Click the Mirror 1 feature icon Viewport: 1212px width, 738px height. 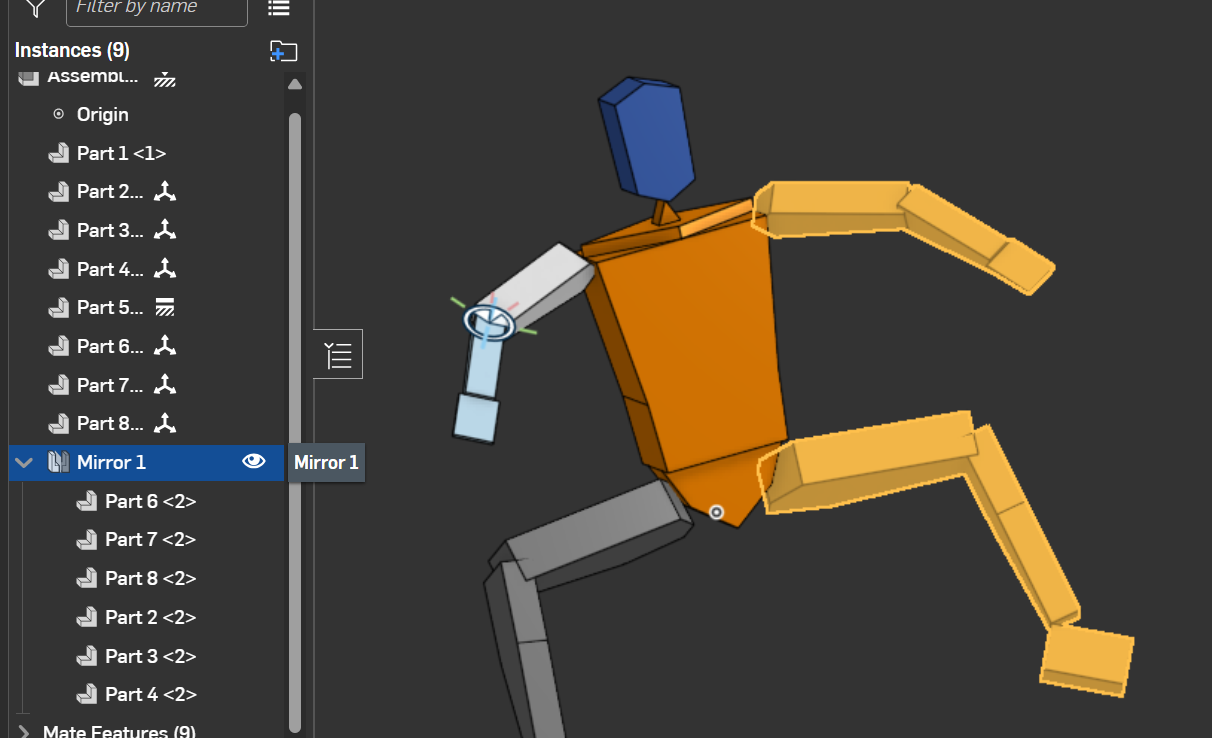click(57, 462)
